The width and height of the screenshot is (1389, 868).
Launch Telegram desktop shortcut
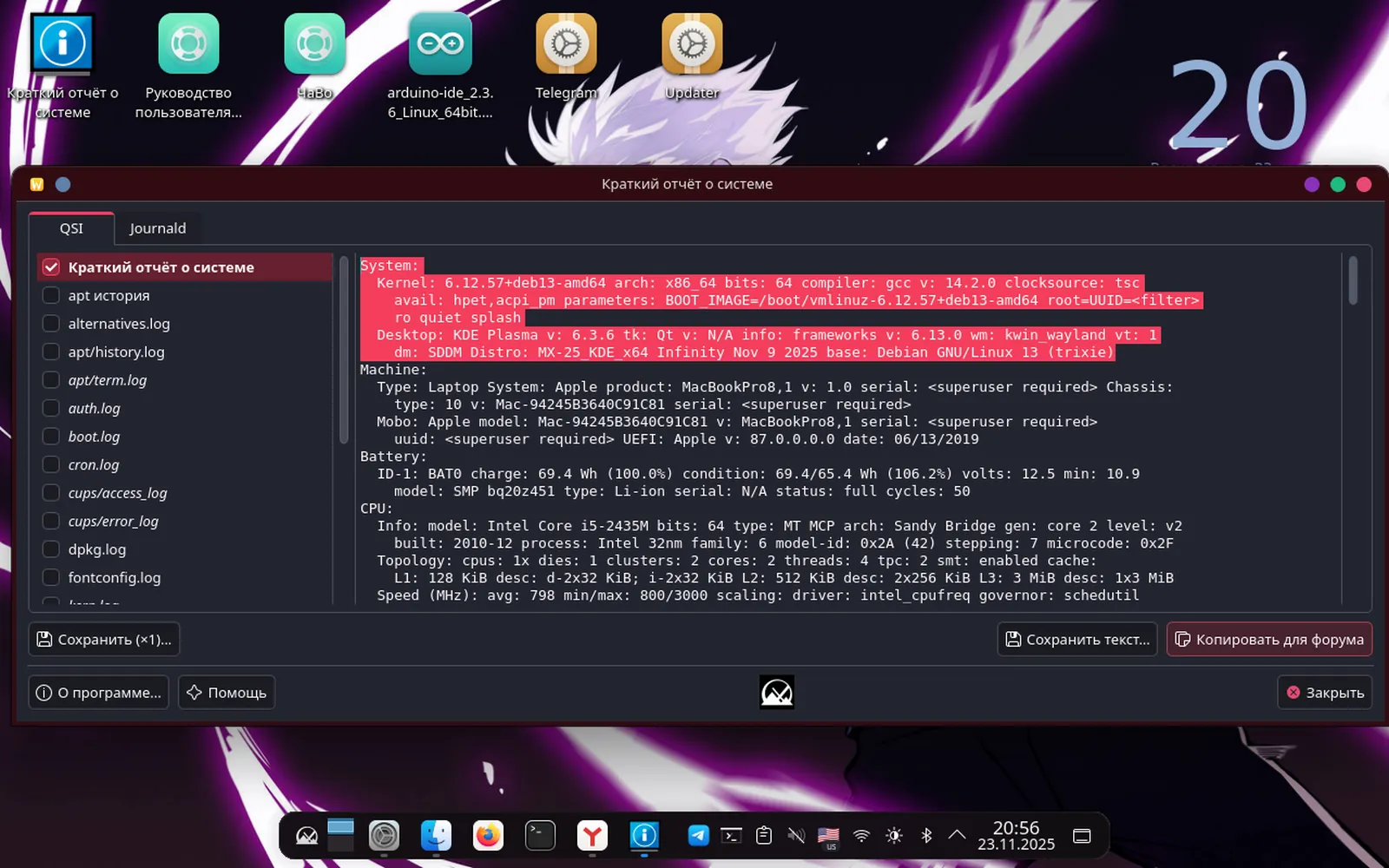566,57
